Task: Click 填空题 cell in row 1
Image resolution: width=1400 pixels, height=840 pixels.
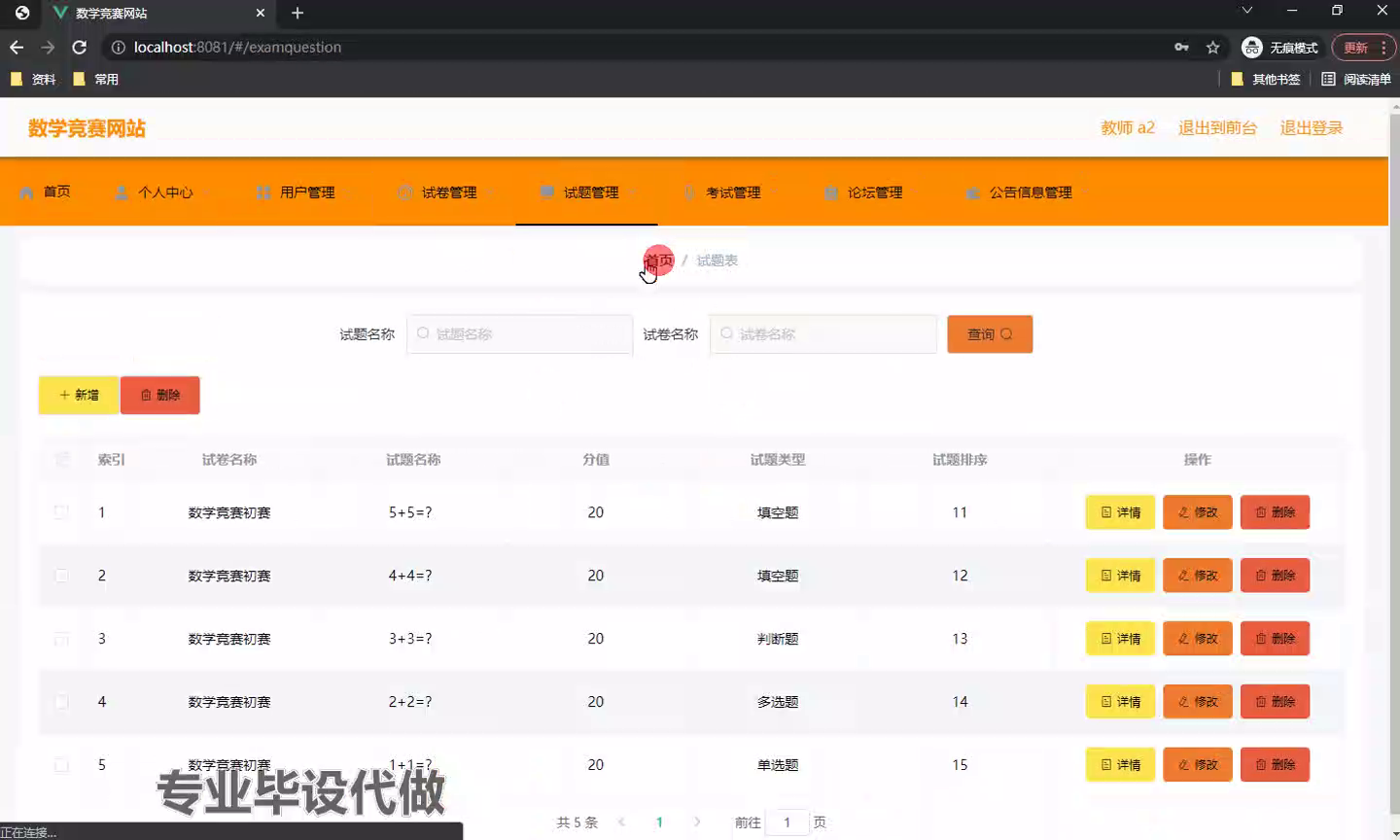Action: point(778,512)
